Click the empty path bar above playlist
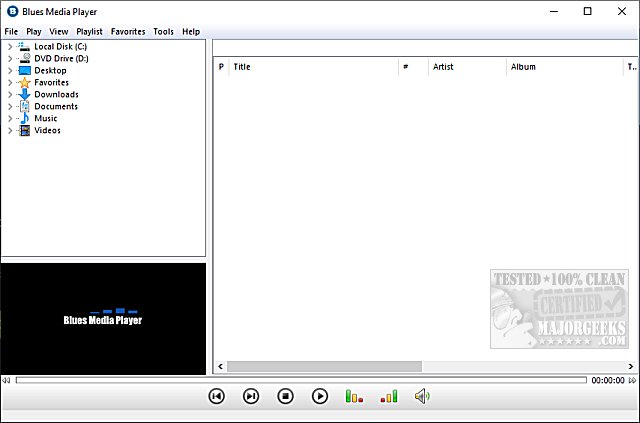 [x=426, y=48]
